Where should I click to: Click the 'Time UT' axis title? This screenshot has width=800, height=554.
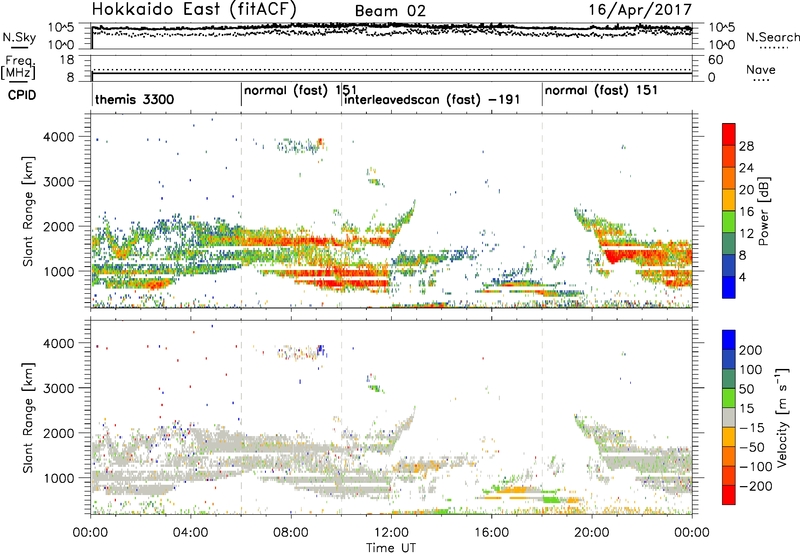tap(391, 548)
